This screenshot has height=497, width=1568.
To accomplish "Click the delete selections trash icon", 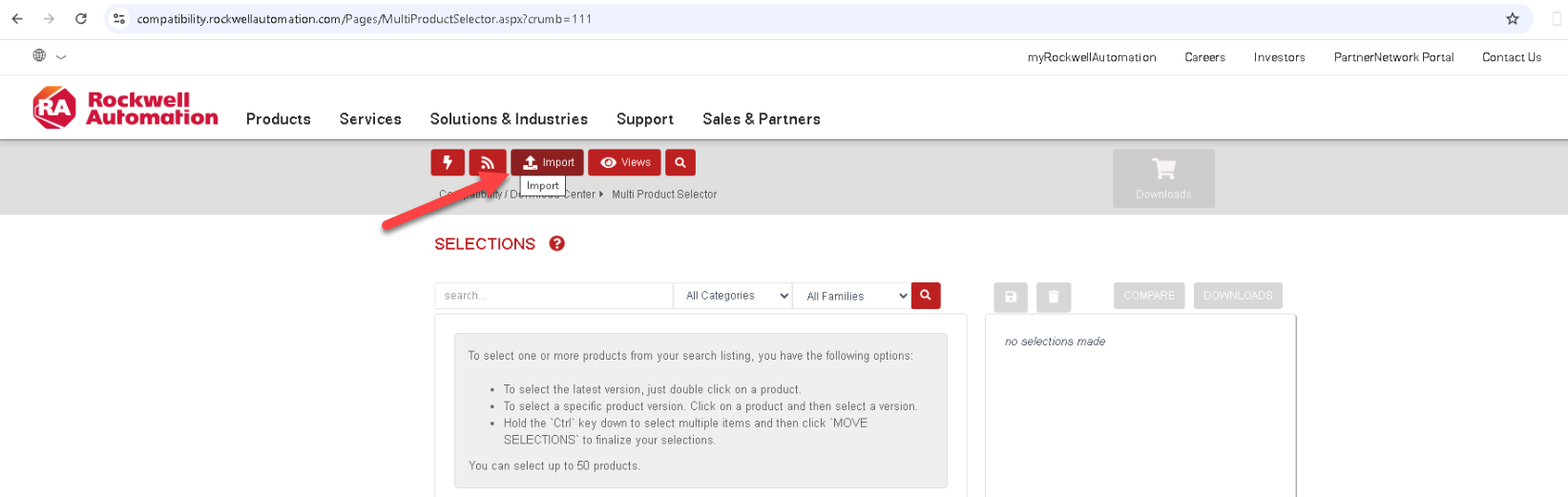I will point(1054,297).
